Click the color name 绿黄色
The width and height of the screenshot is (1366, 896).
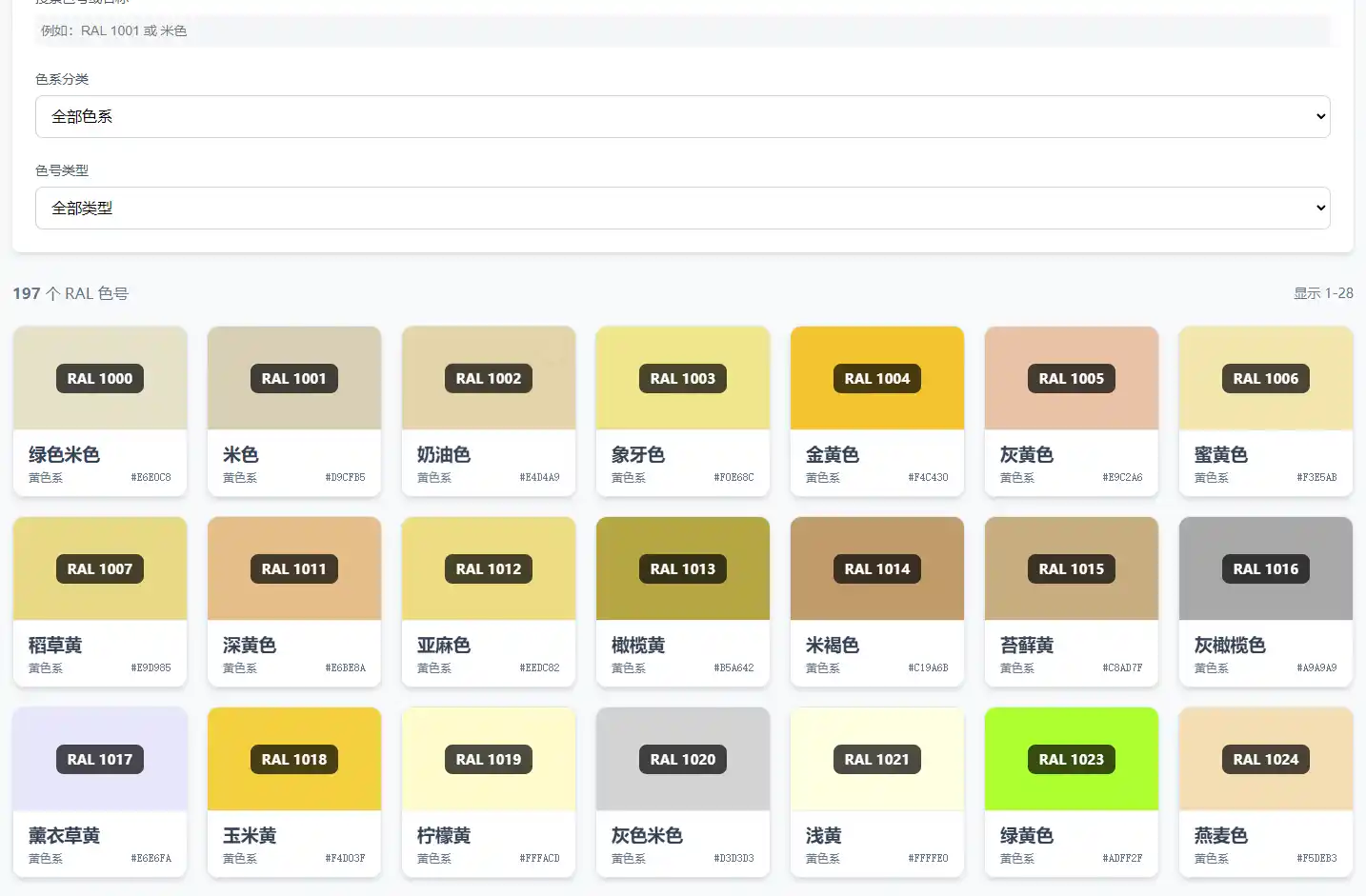click(1027, 836)
